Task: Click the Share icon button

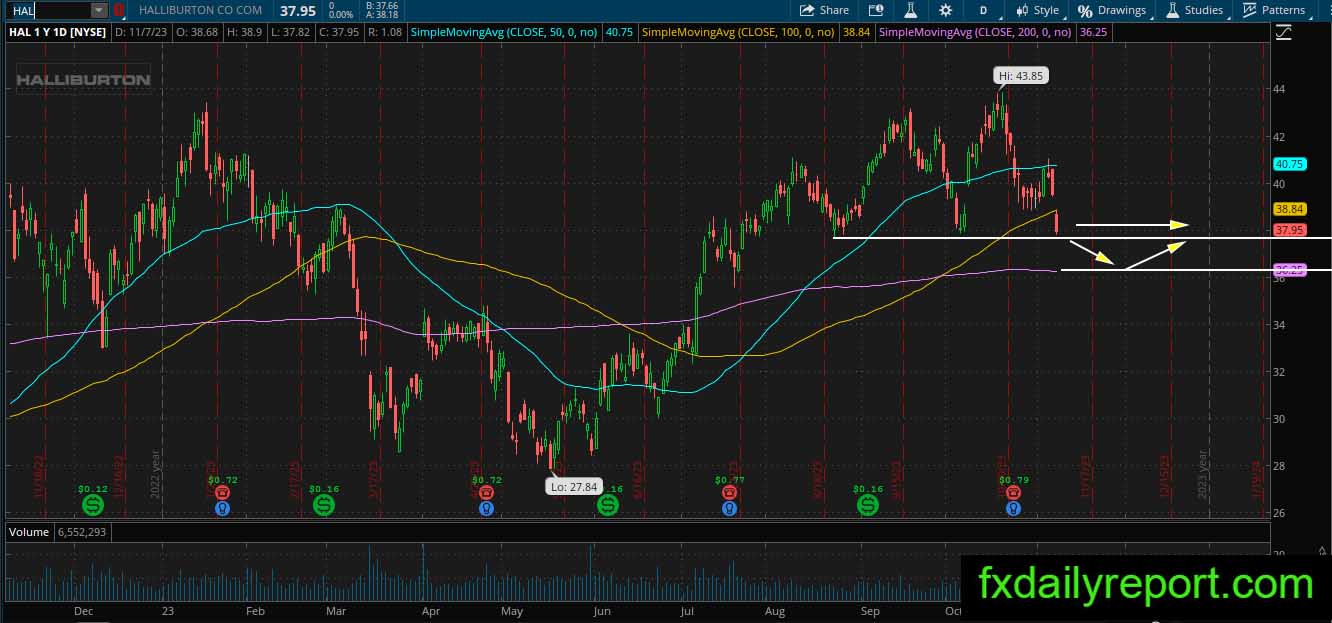Action: coord(825,10)
